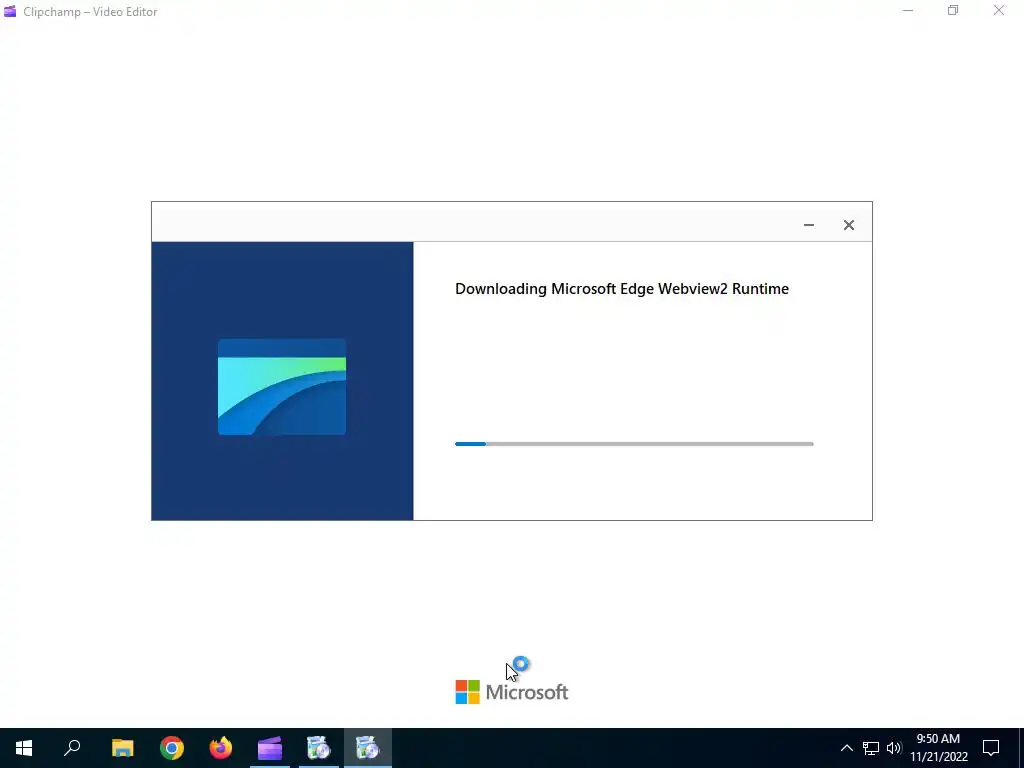Click the Webview2 app logo image
This screenshot has height=768, width=1024.
281,387
